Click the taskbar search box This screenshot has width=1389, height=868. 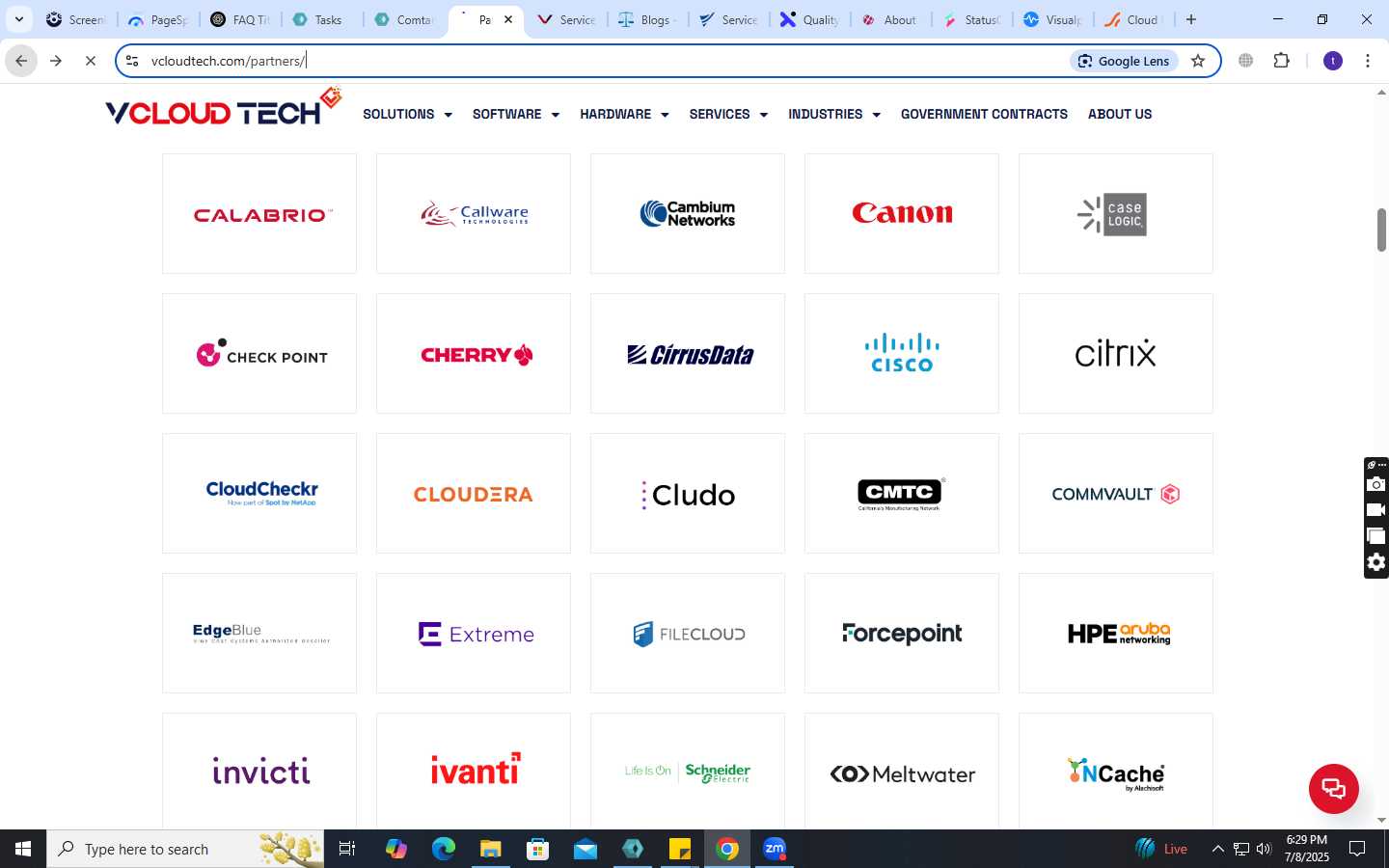coord(185,849)
